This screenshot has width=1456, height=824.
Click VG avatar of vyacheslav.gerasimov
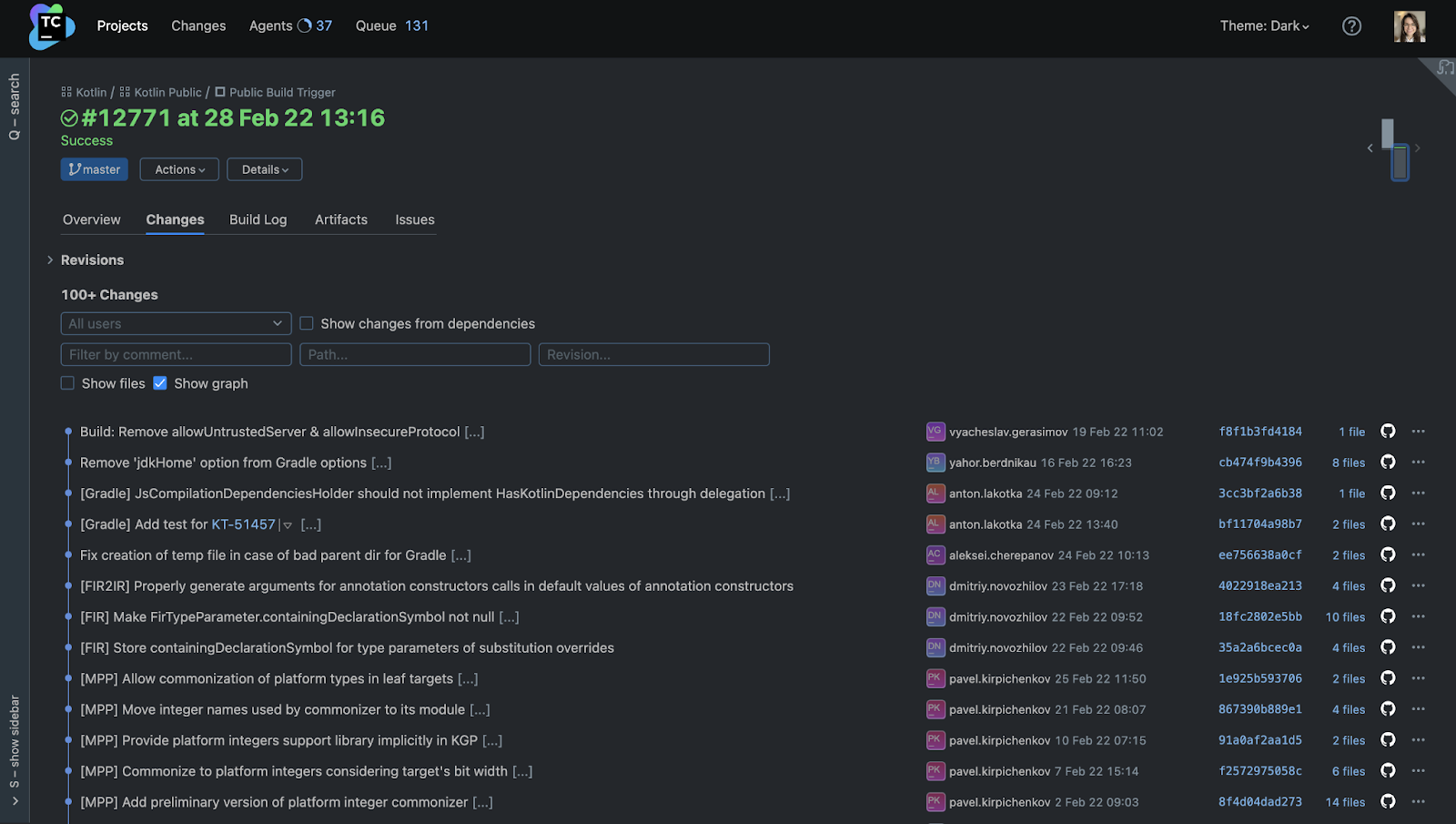(935, 432)
